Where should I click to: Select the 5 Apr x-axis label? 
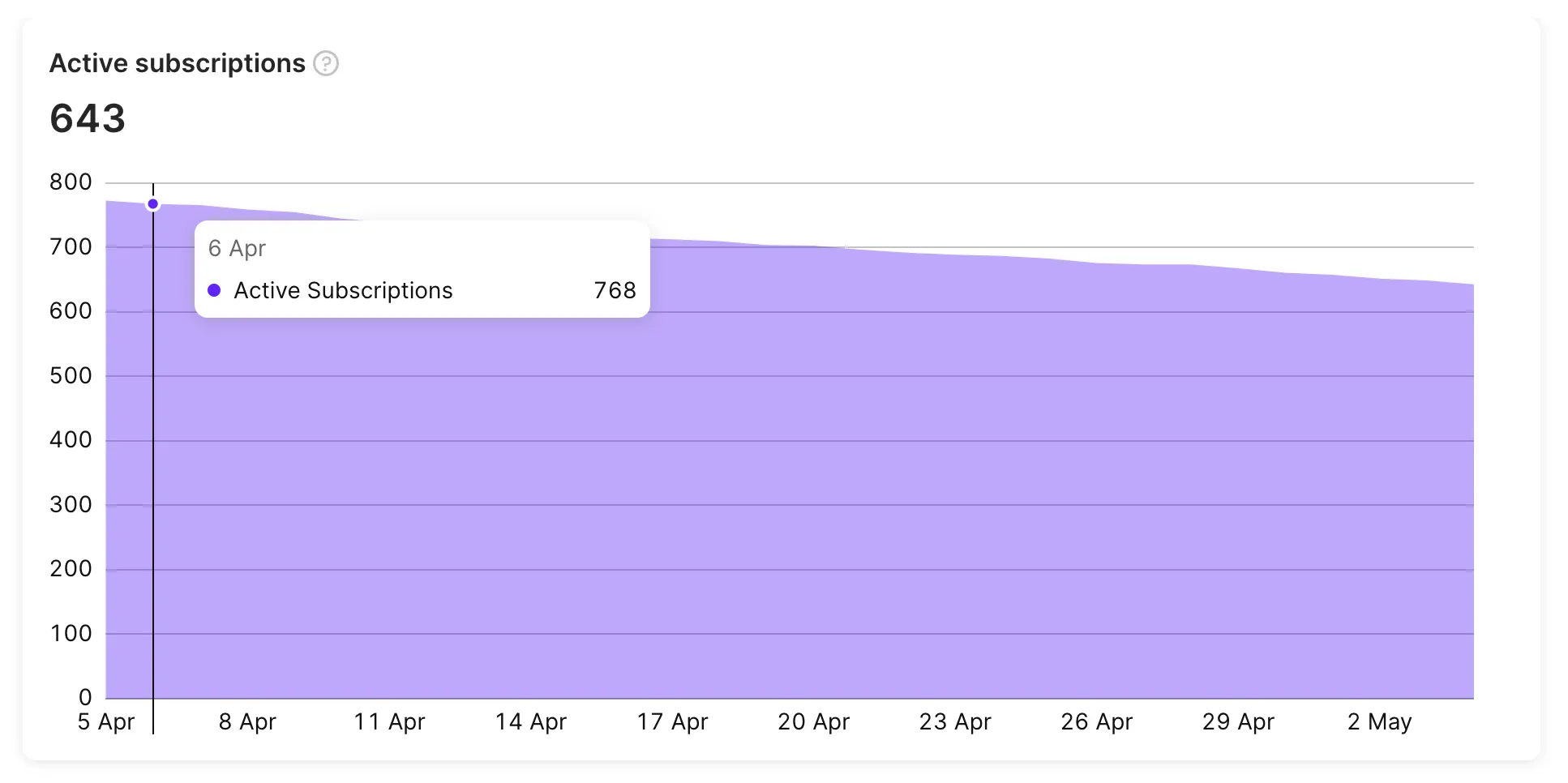pyautogui.click(x=106, y=721)
